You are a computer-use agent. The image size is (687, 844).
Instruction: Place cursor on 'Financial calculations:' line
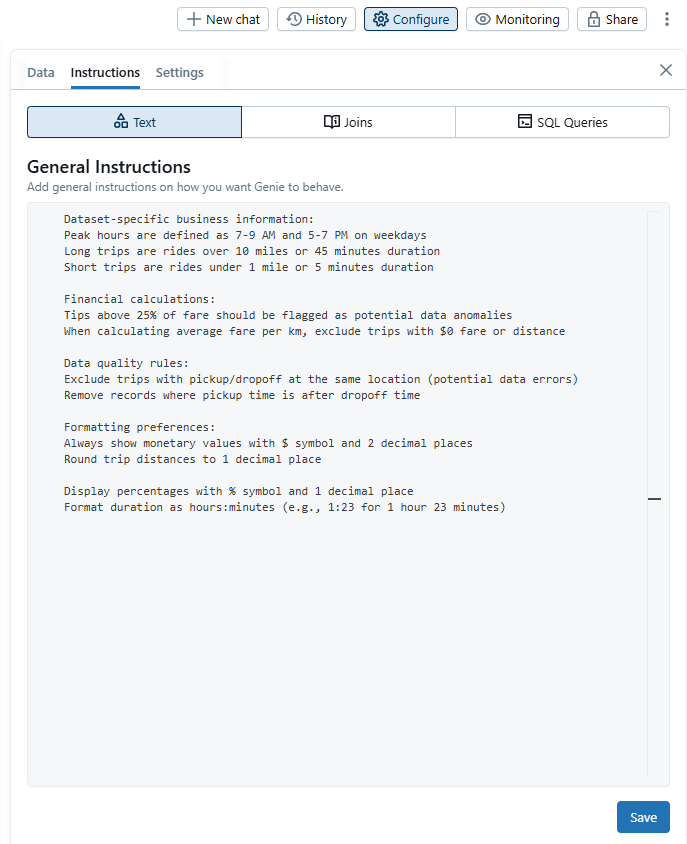[139, 299]
